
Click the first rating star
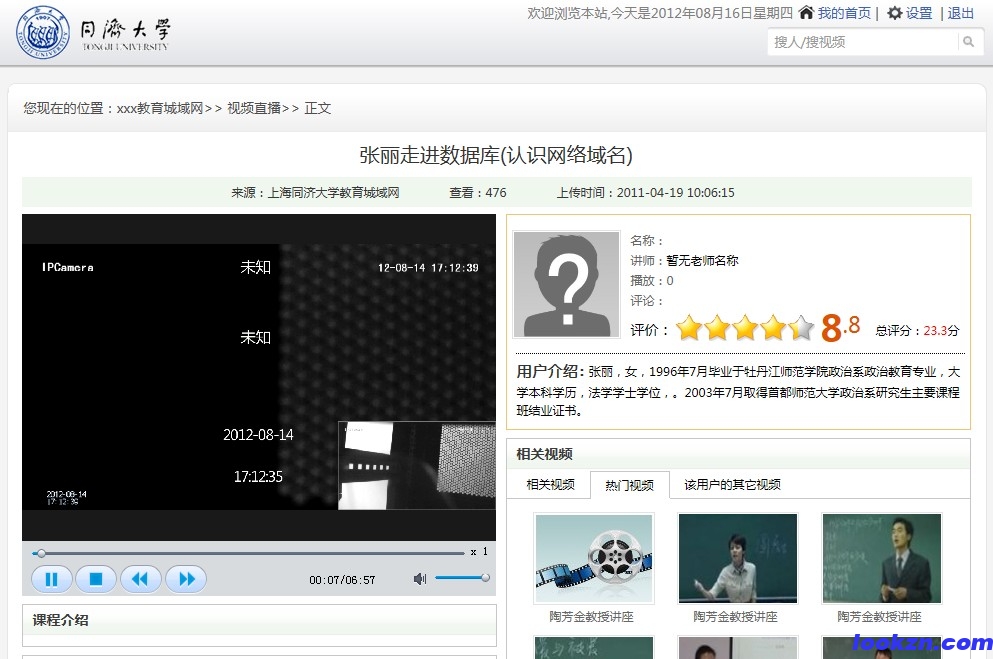point(689,328)
